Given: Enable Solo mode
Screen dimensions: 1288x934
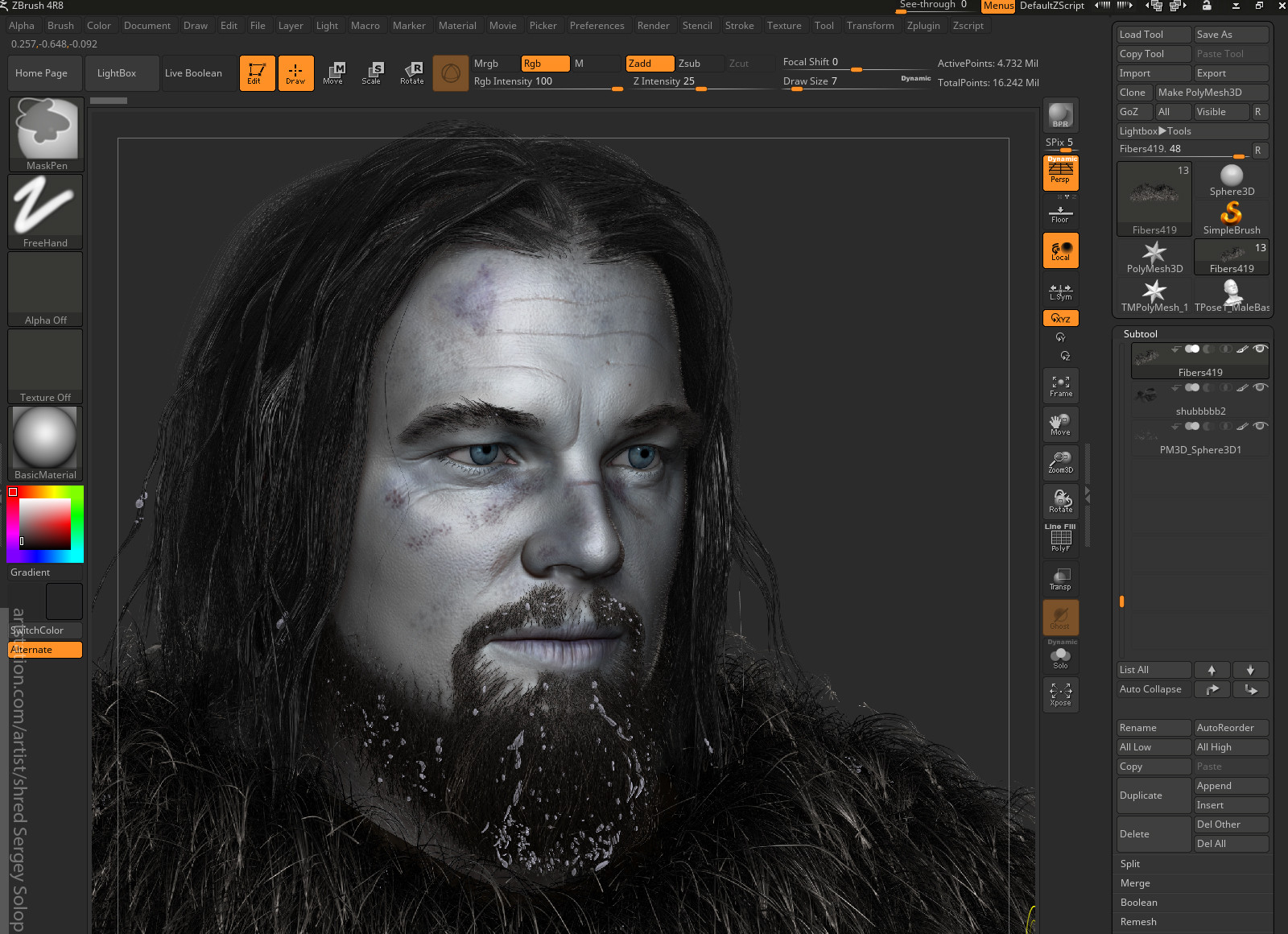Looking at the screenshot, I should (1060, 655).
